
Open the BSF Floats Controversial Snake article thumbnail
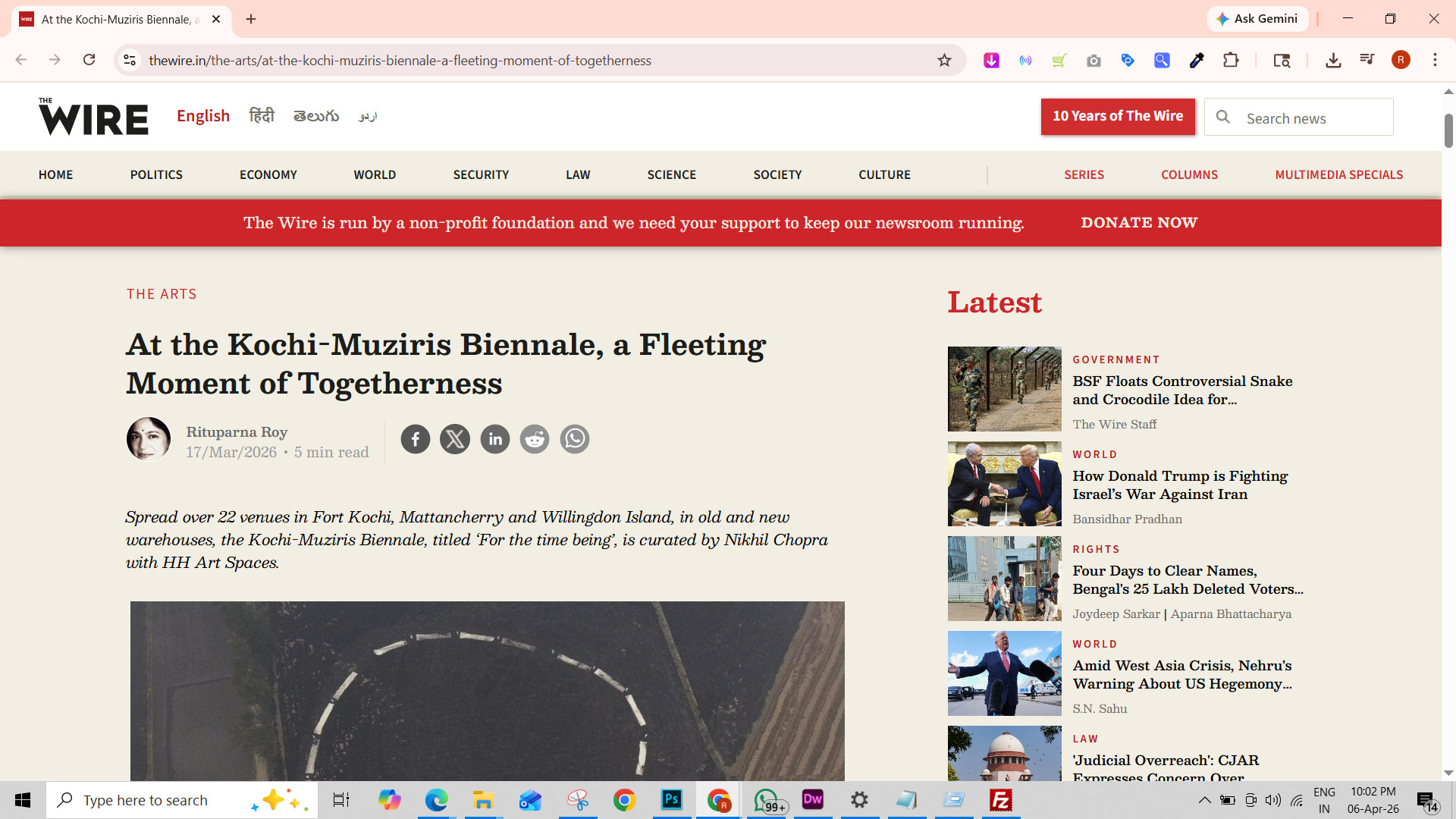click(1004, 389)
